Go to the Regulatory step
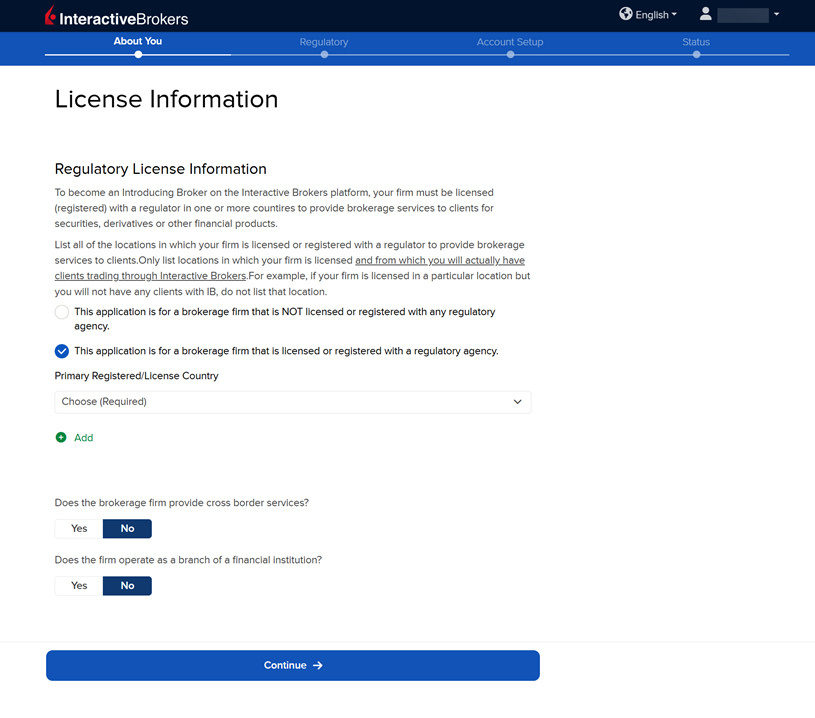 click(x=324, y=42)
